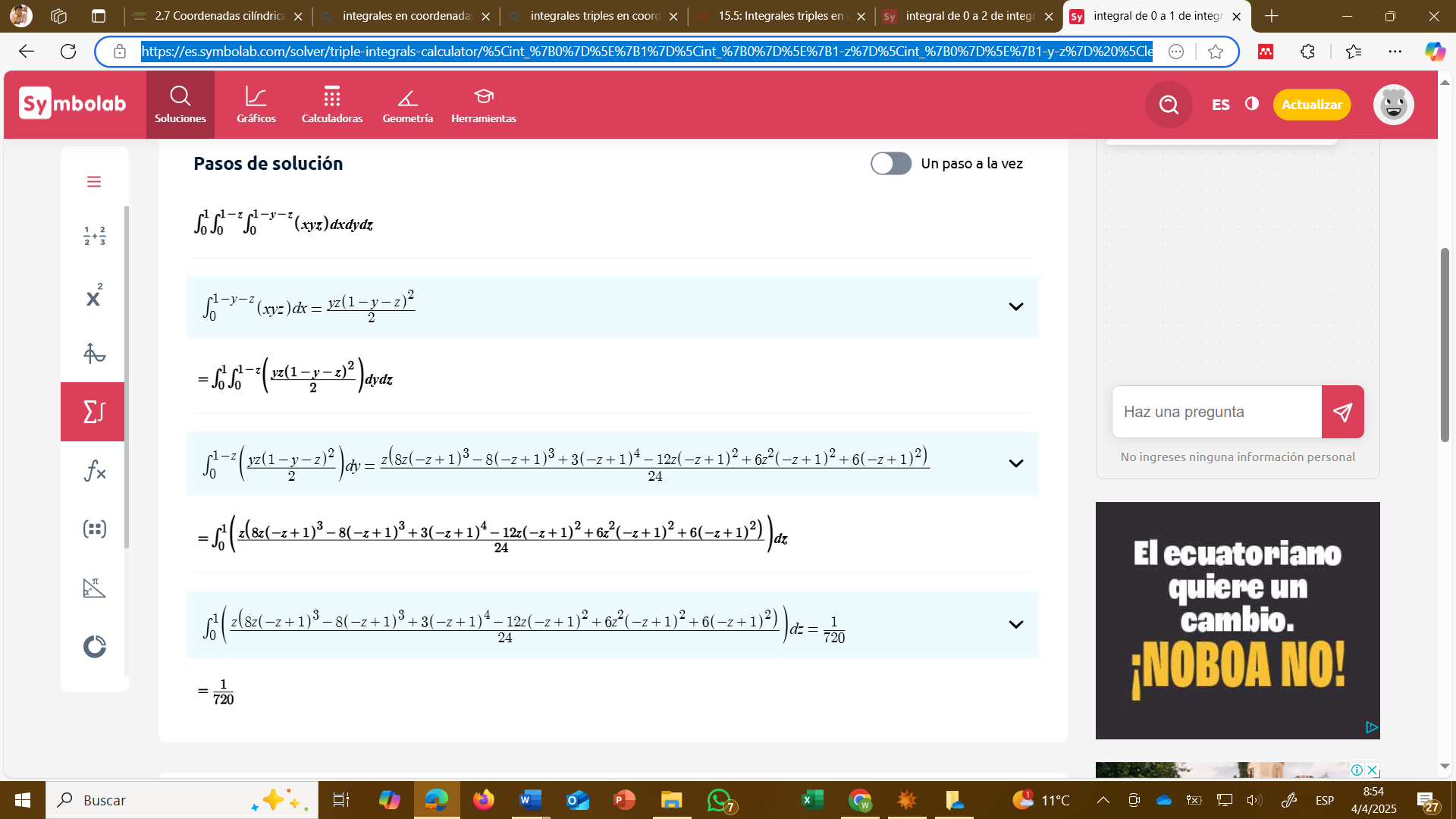Click the browser address bar URL
Screen dimensions: 1456x819
point(646,52)
